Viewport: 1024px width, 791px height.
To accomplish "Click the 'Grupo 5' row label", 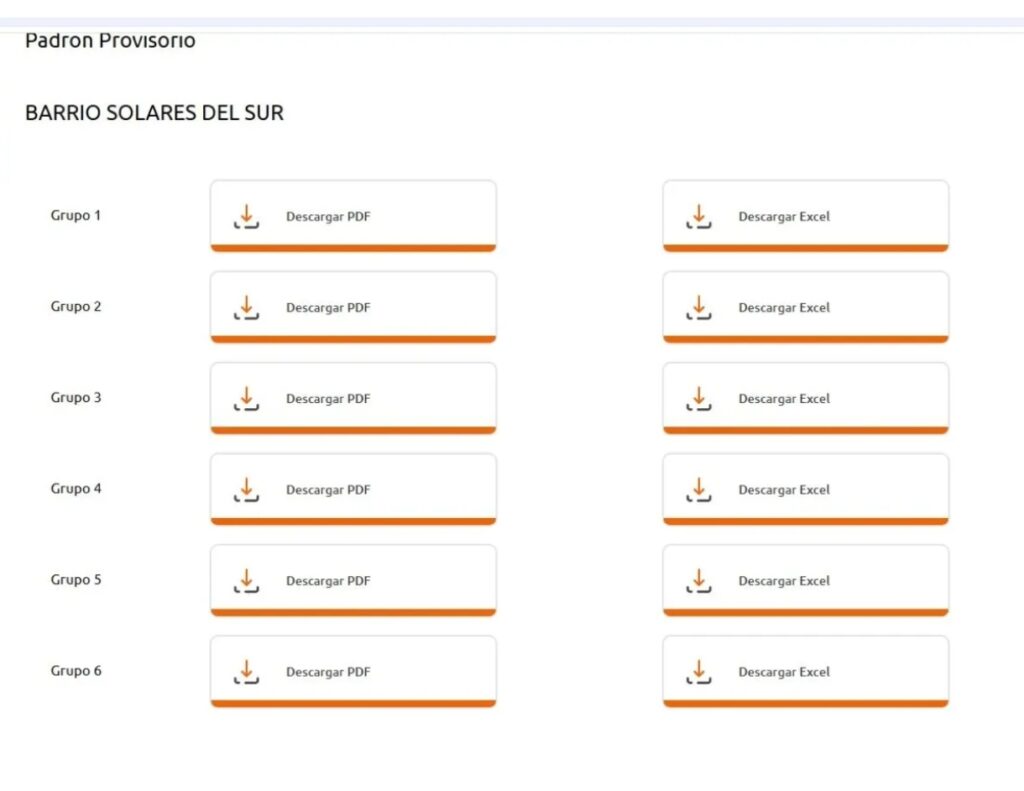I will (x=76, y=580).
